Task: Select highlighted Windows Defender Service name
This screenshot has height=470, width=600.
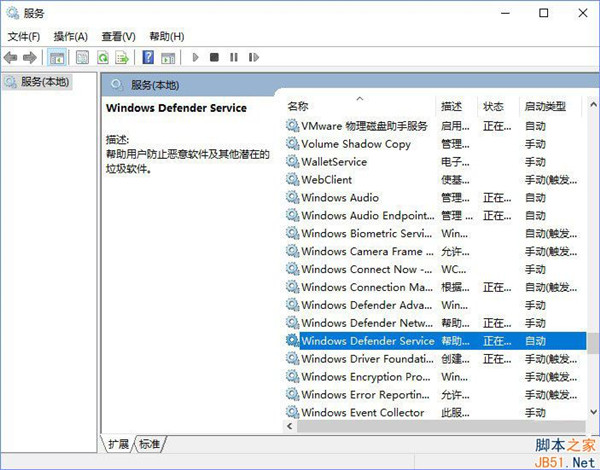Action: point(368,341)
